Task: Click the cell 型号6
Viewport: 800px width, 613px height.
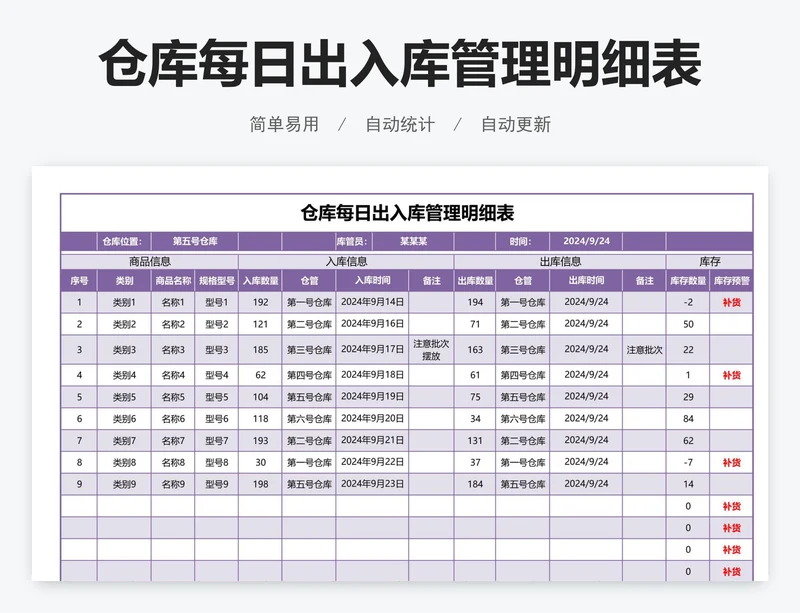Action: (217, 419)
